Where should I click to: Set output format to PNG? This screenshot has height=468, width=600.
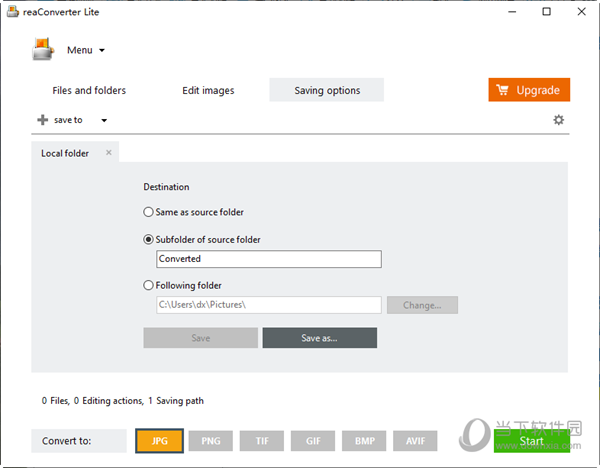click(x=210, y=441)
